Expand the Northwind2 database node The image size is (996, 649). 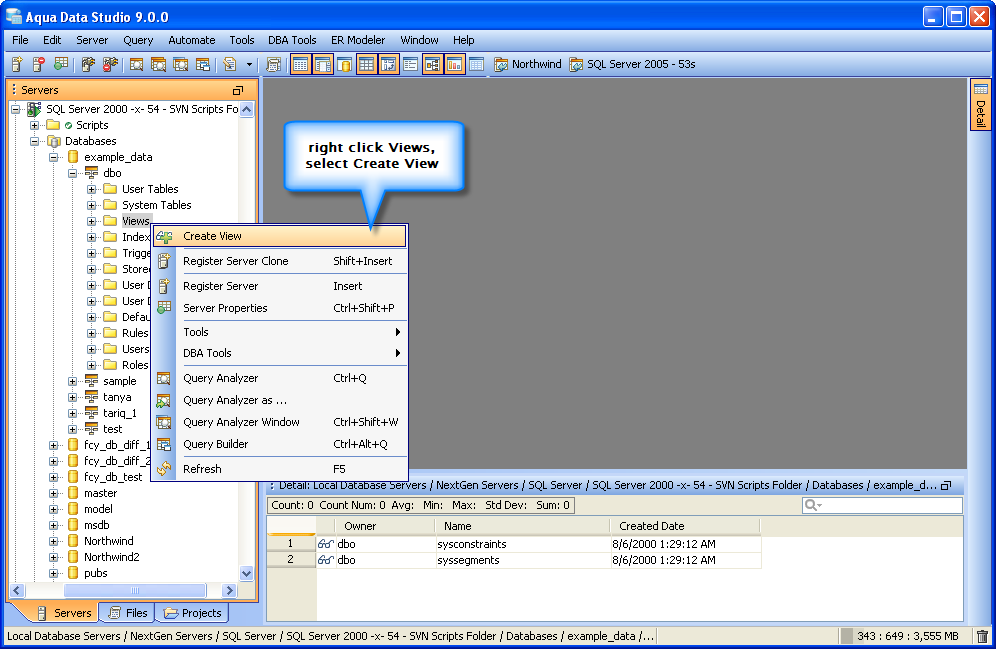tap(54, 557)
